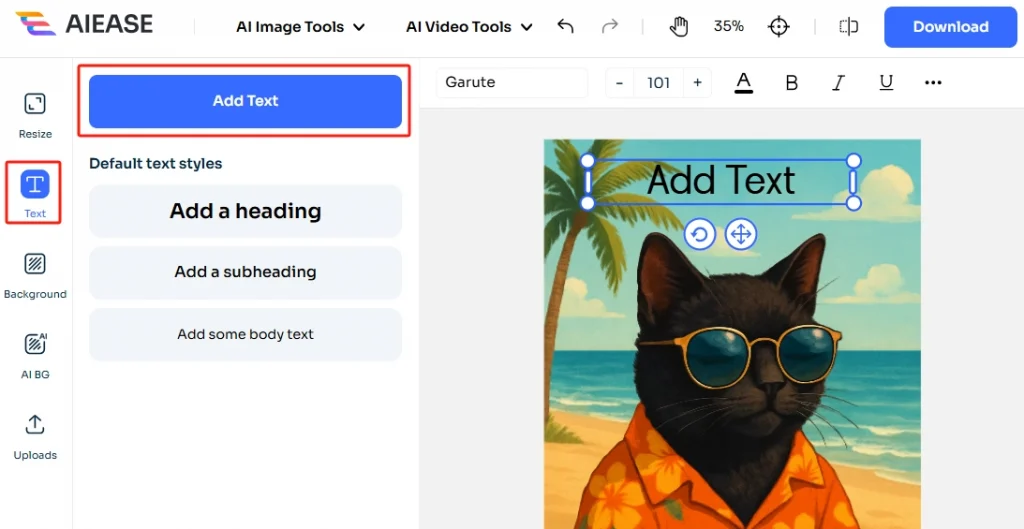The height and width of the screenshot is (529, 1024).
Task: Open the text color picker
Action: [x=743, y=83]
